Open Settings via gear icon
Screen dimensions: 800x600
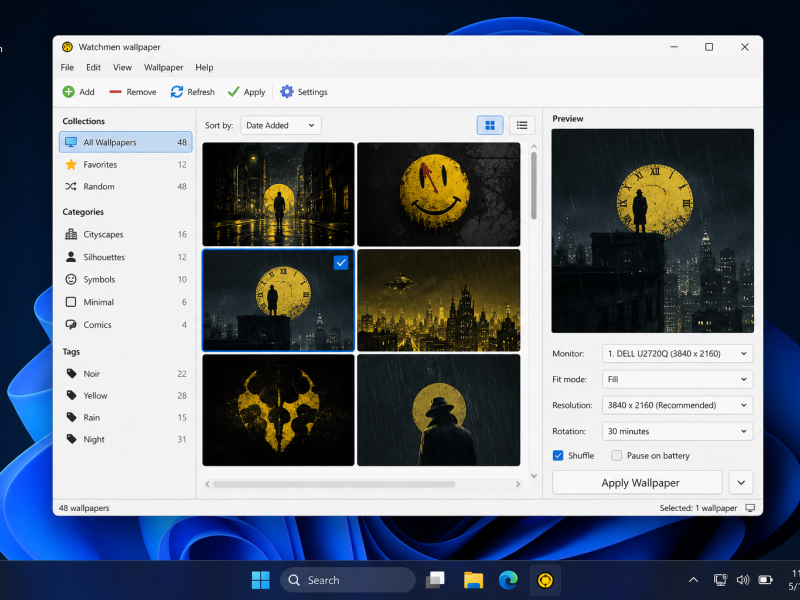click(x=287, y=92)
